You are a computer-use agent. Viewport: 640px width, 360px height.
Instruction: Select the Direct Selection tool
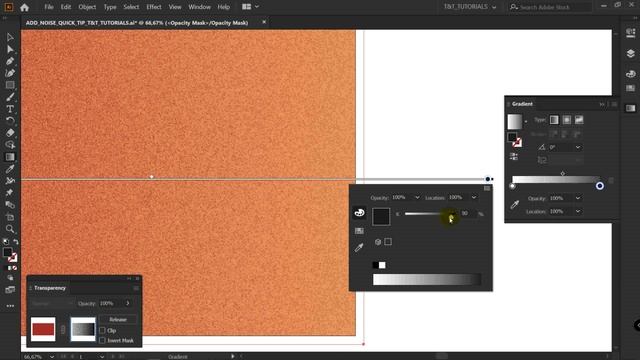pos(10,49)
